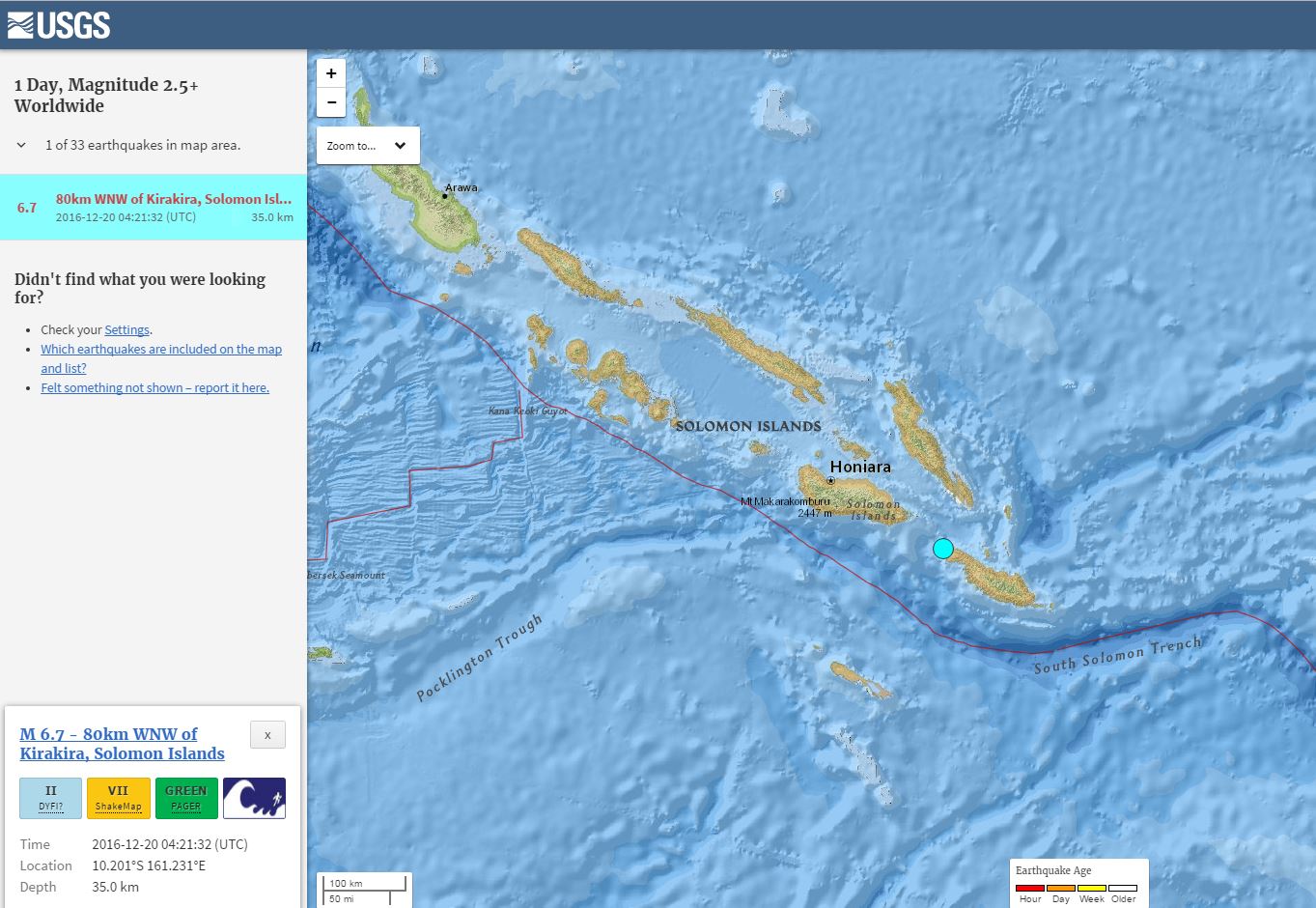Click the orange Day legend swatch
Screen dimensions: 1316x908
[x=1061, y=888]
